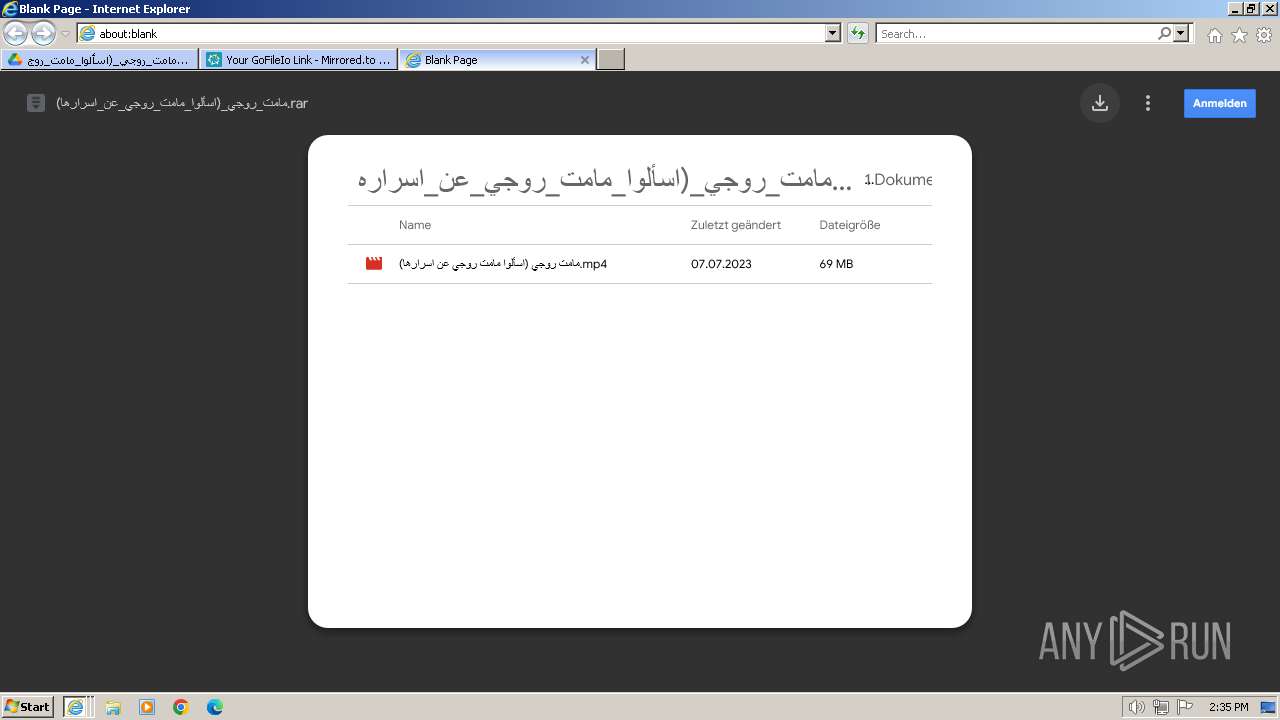This screenshot has width=1280, height=720.
Task: Open Windows Explorer folder taskbar icon
Action: click(113, 707)
